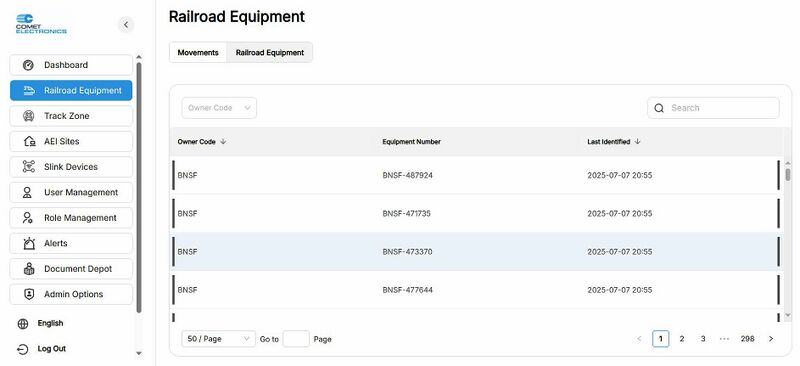The image size is (800, 366).
Task: Open Admin Options in the sidebar
Action: point(71,295)
